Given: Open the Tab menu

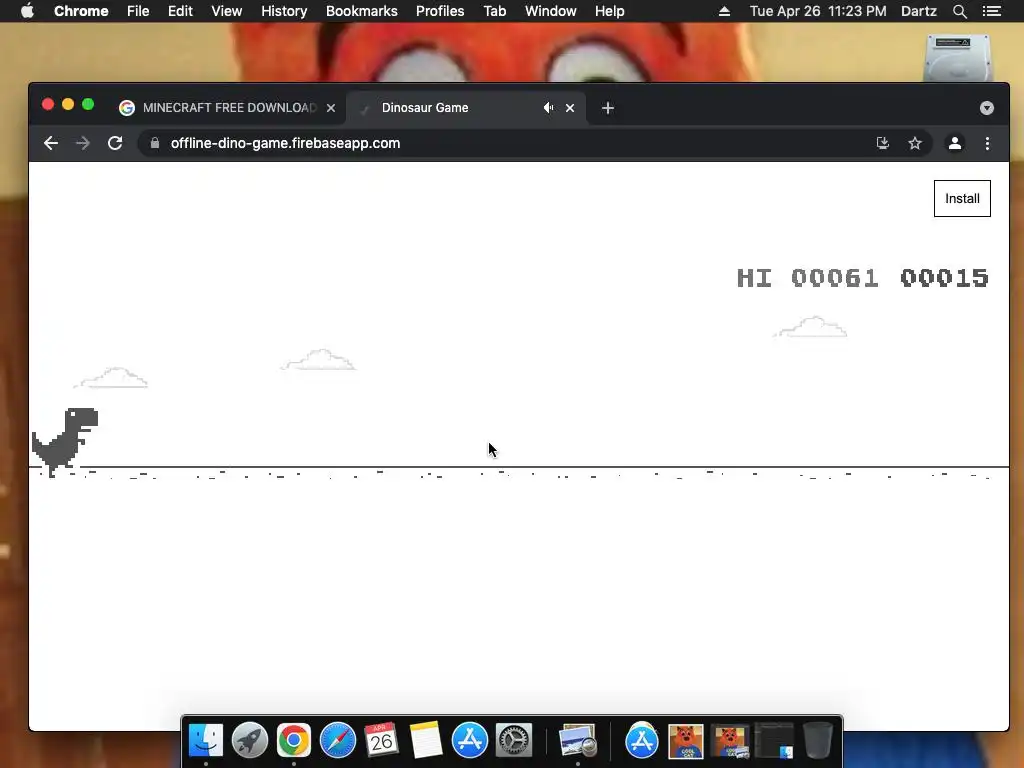Looking at the screenshot, I should point(495,11).
